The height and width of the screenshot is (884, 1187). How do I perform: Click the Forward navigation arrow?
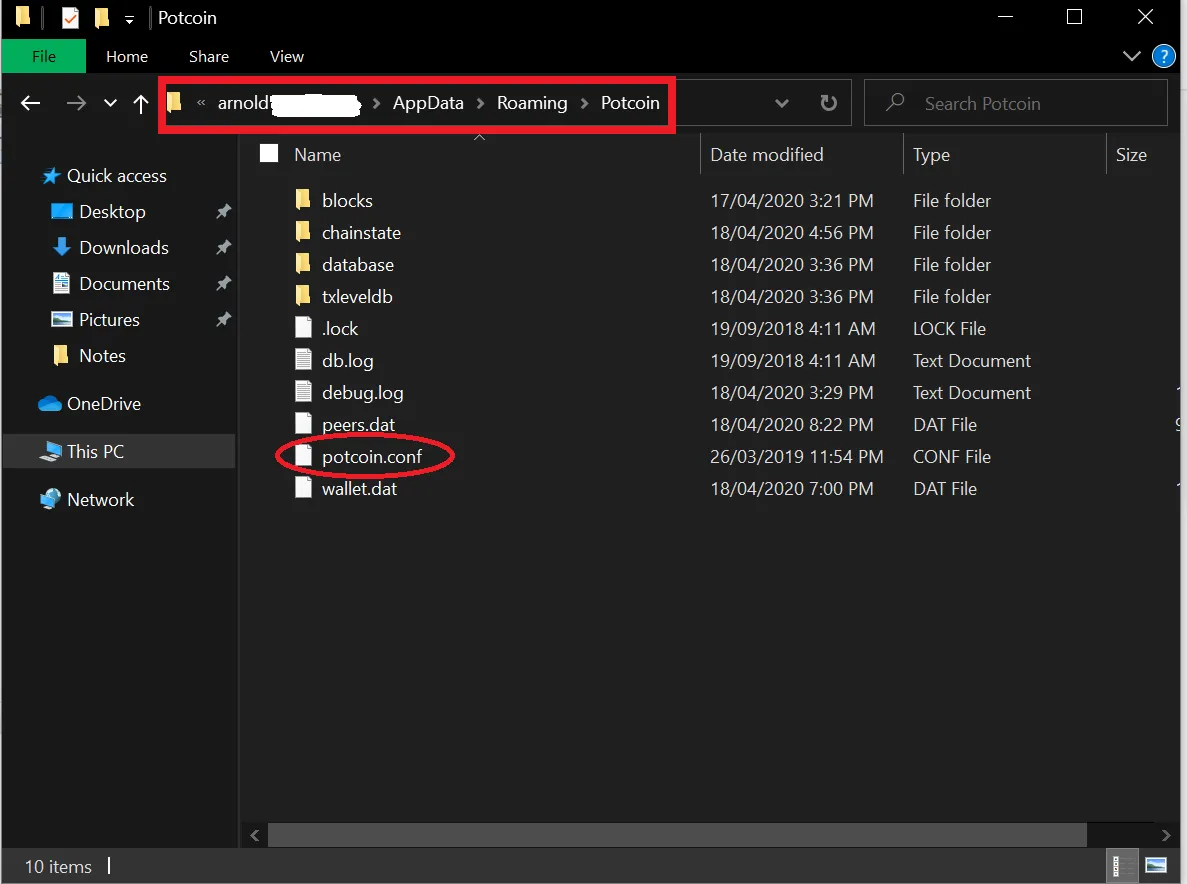tap(76, 103)
